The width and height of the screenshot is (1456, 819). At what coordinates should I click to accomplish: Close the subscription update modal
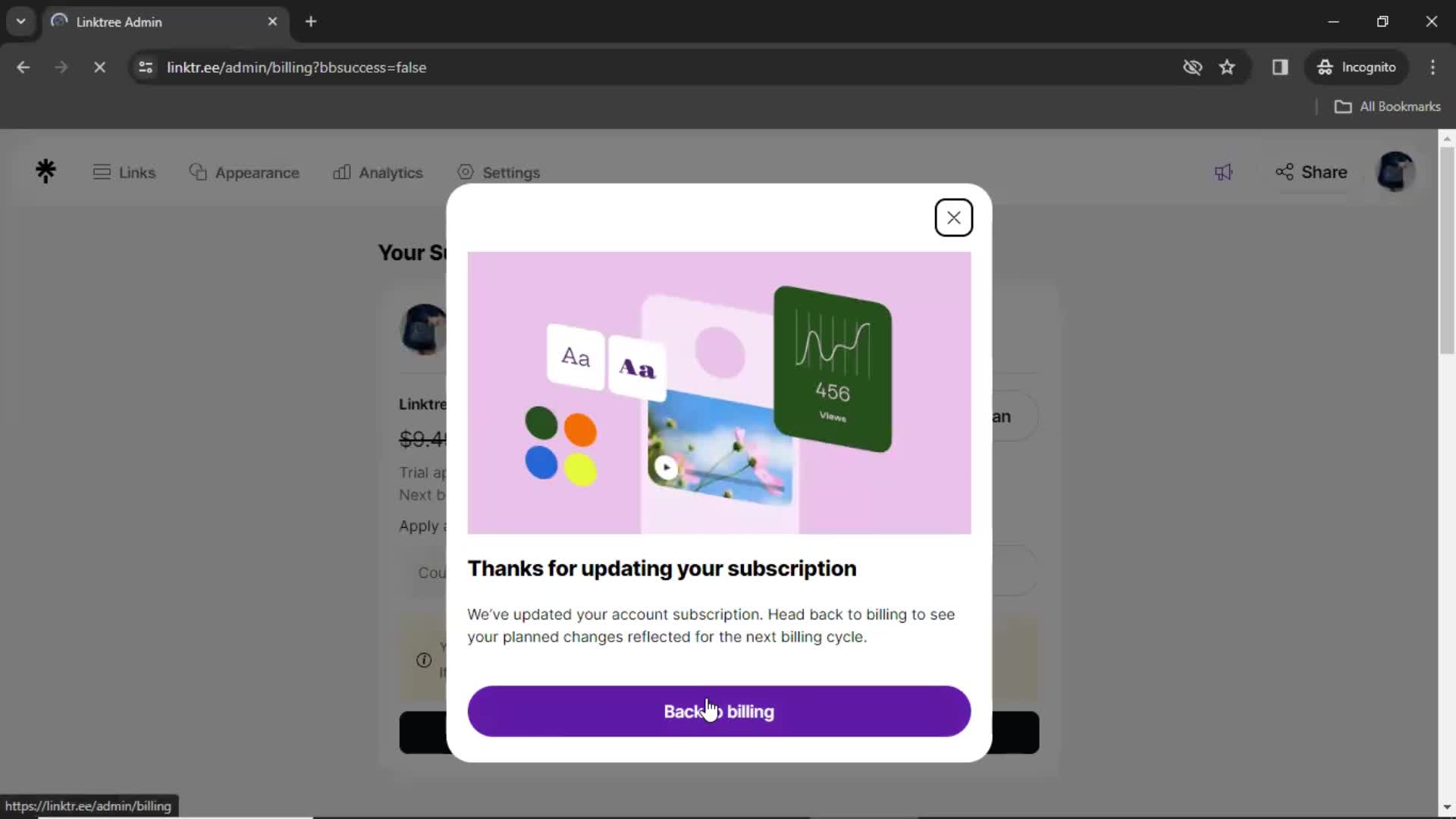point(955,218)
